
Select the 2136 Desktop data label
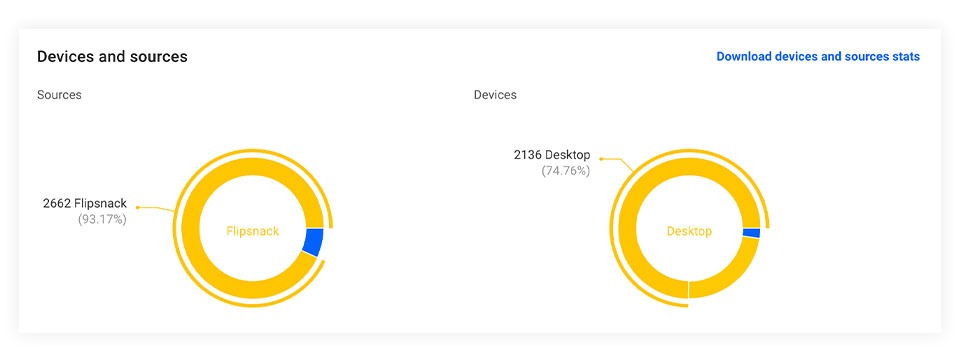pos(552,155)
